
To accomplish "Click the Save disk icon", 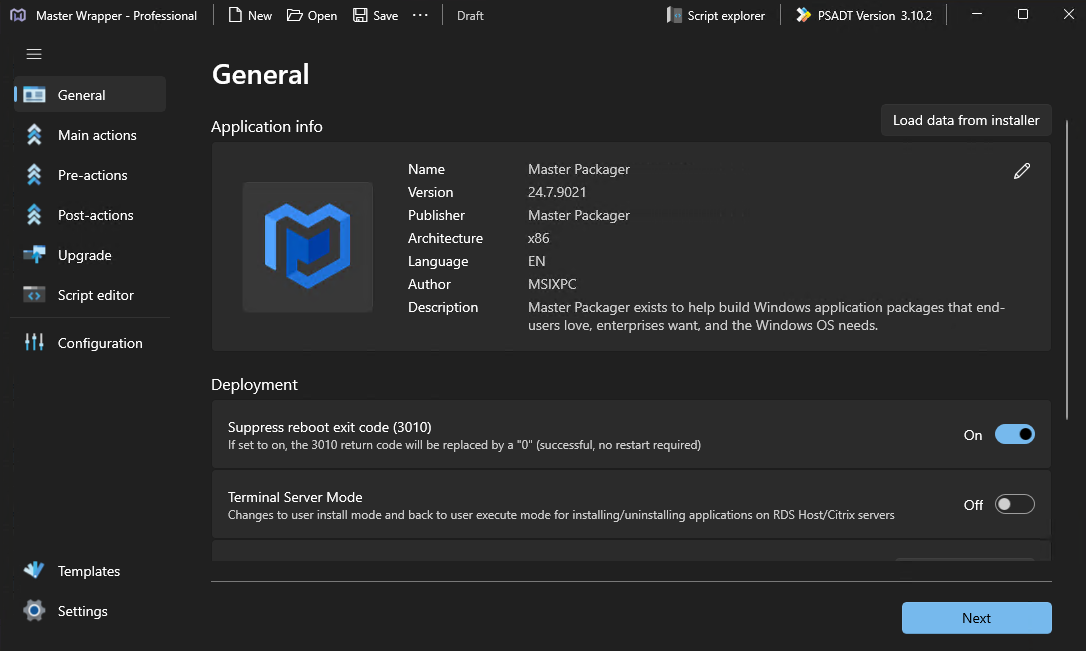I will [x=360, y=15].
